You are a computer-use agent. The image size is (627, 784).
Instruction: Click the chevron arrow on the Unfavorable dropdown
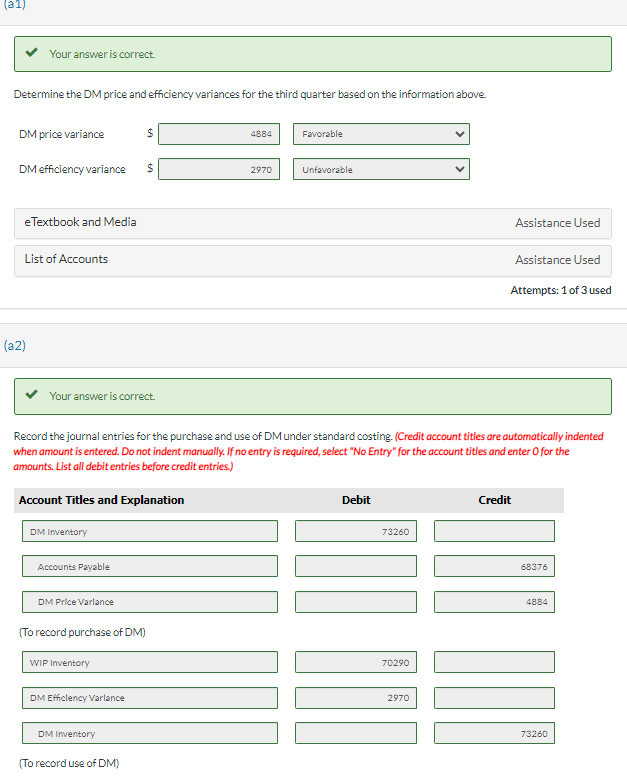pos(460,169)
